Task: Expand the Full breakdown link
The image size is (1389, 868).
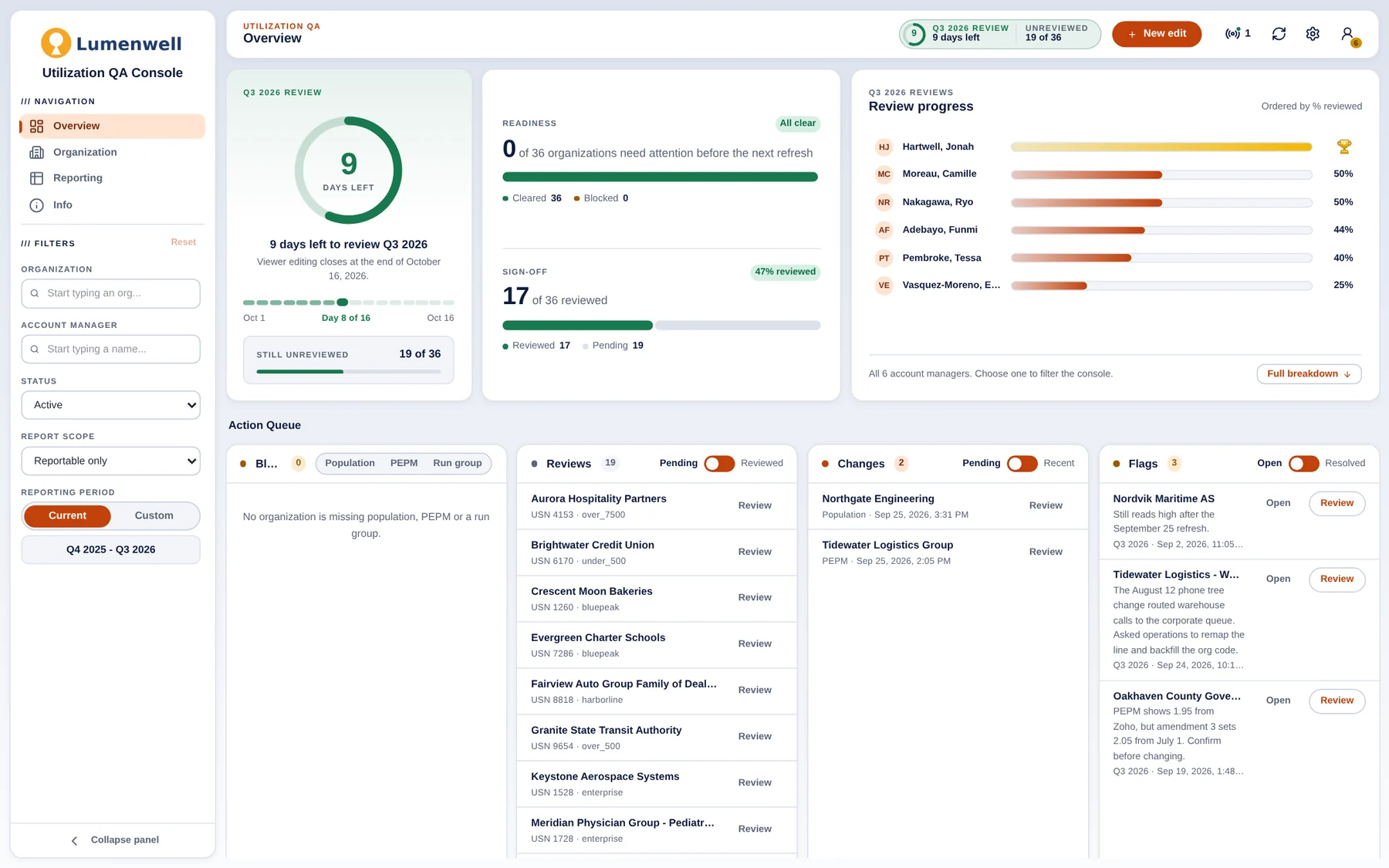Action: pos(1309,373)
